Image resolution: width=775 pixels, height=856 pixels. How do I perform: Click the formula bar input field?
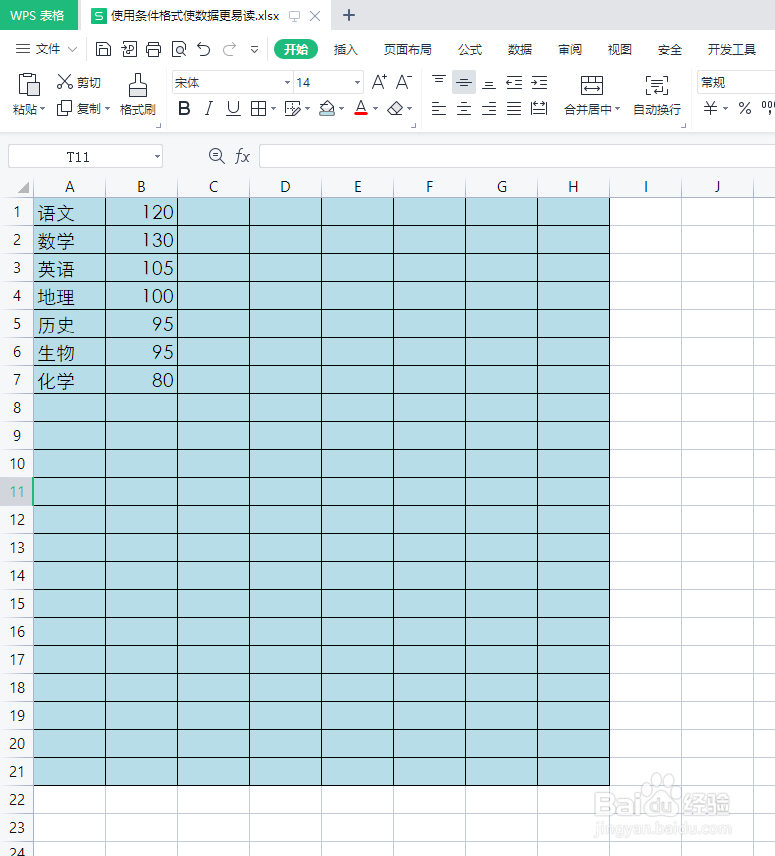point(517,157)
